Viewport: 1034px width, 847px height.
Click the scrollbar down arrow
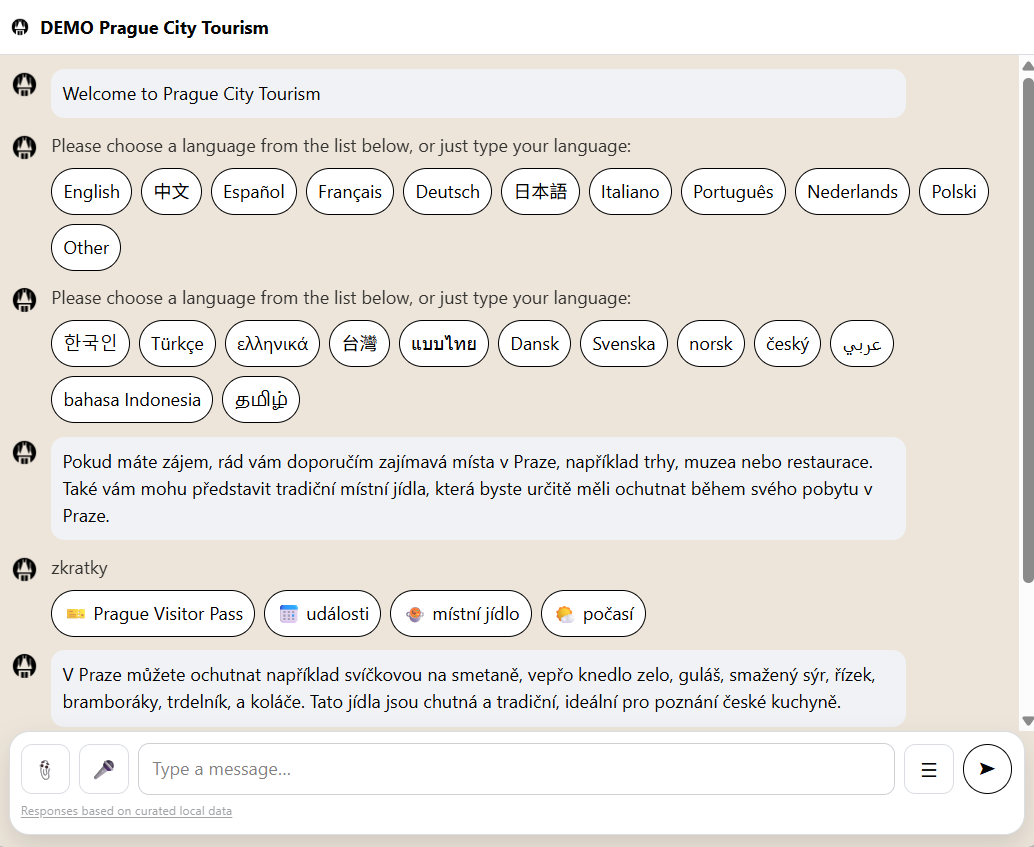(x=1027, y=721)
